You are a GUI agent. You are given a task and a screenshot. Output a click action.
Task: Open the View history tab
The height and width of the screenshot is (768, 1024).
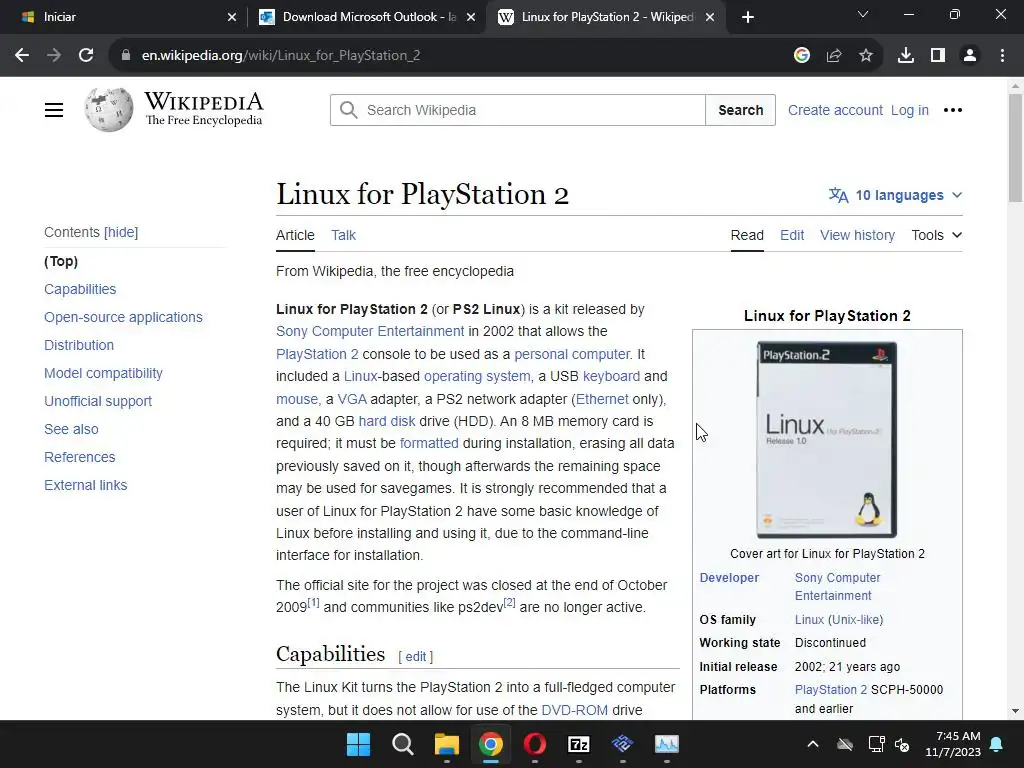[857, 235]
